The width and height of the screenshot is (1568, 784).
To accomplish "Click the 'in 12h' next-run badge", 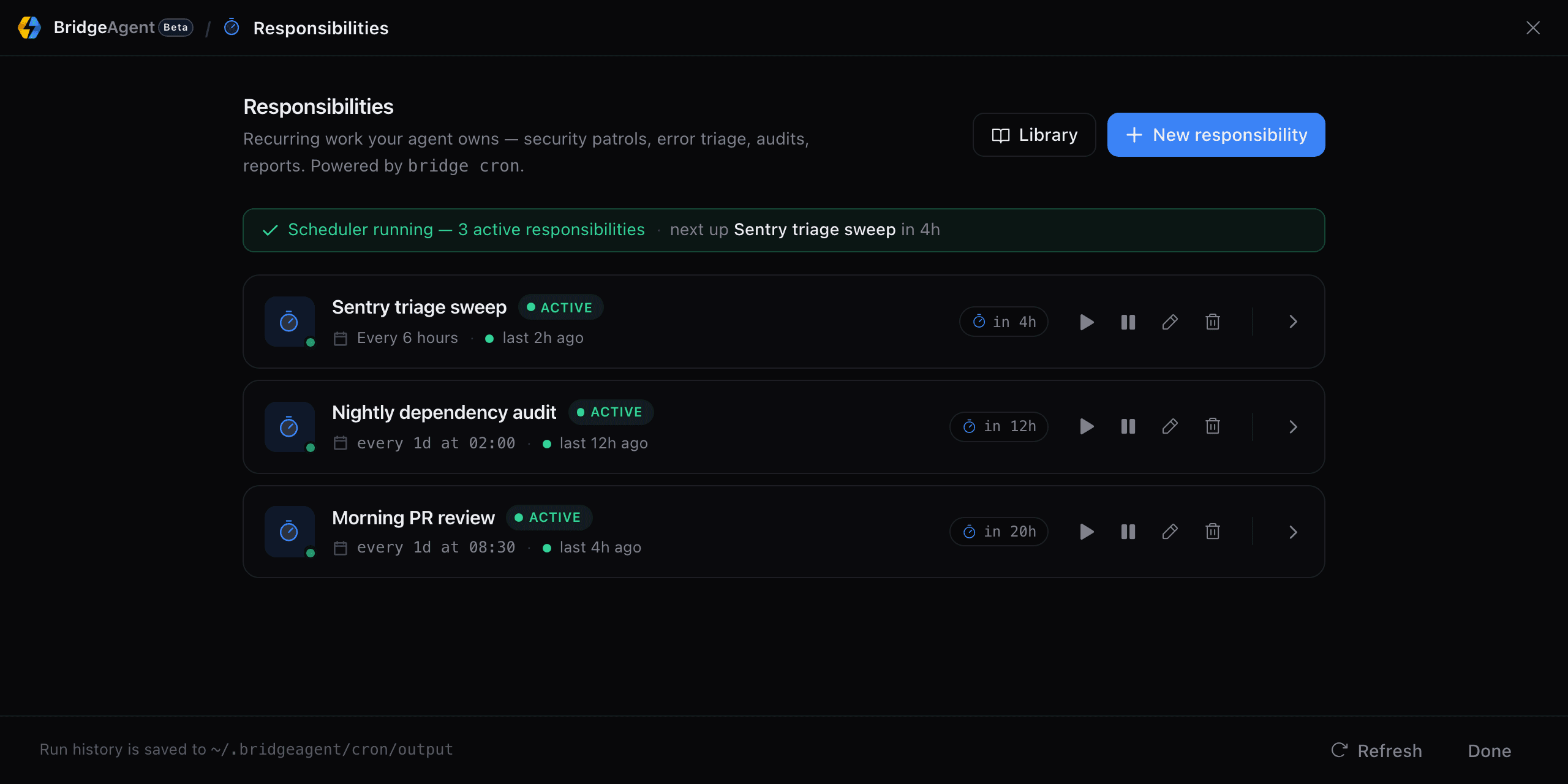I will click(999, 426).
